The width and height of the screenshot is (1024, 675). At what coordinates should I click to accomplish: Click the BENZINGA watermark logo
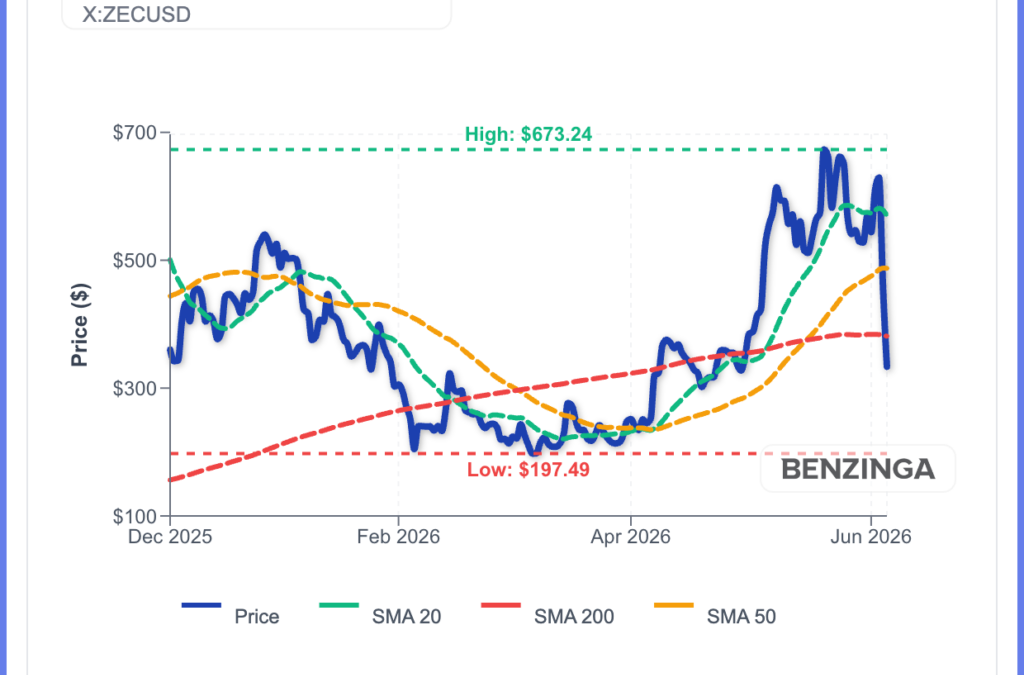tap(857, 469)
